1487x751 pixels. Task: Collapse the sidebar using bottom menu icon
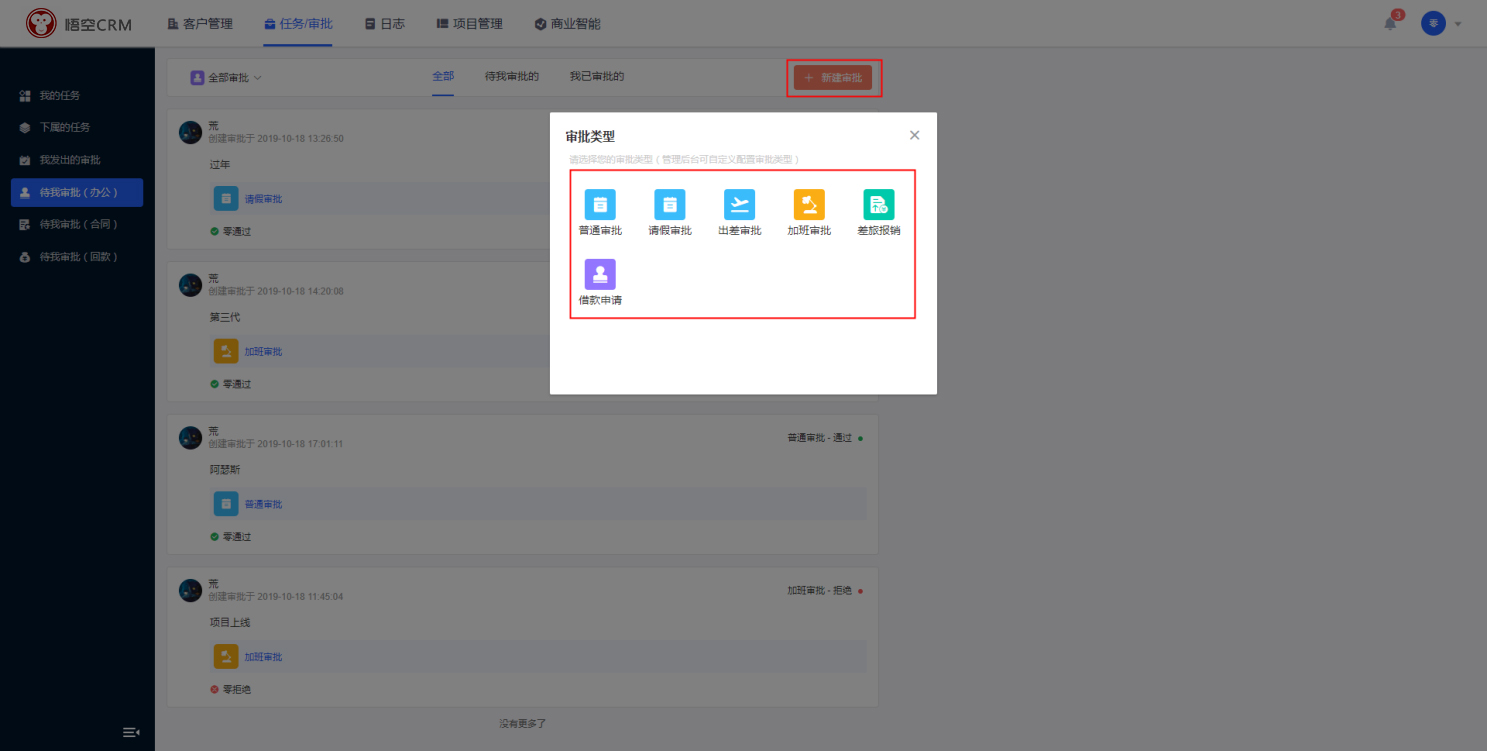[131, 732]
